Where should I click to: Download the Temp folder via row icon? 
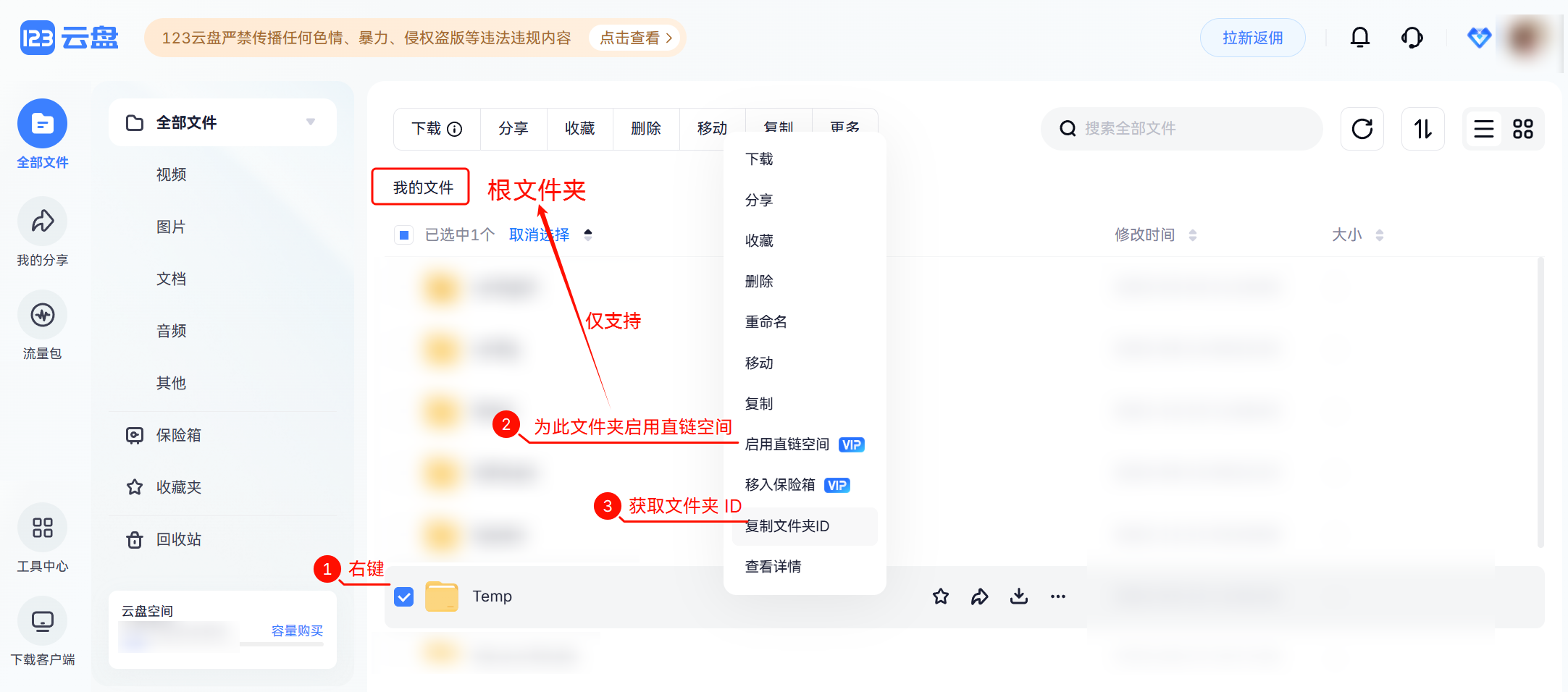[1018, 596]
